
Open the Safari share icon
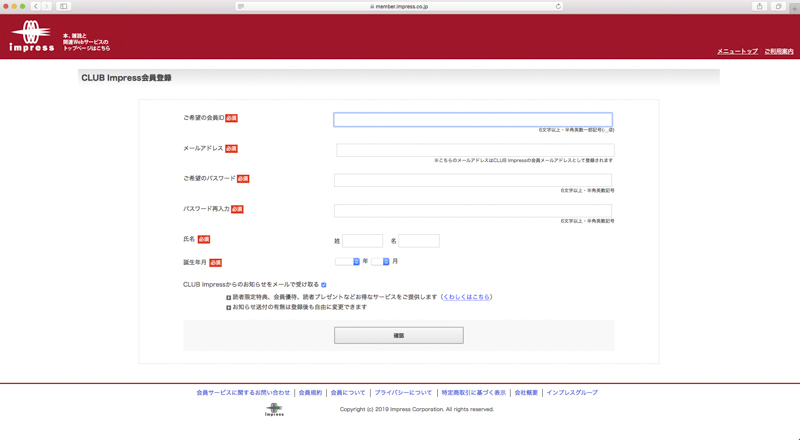760,6
